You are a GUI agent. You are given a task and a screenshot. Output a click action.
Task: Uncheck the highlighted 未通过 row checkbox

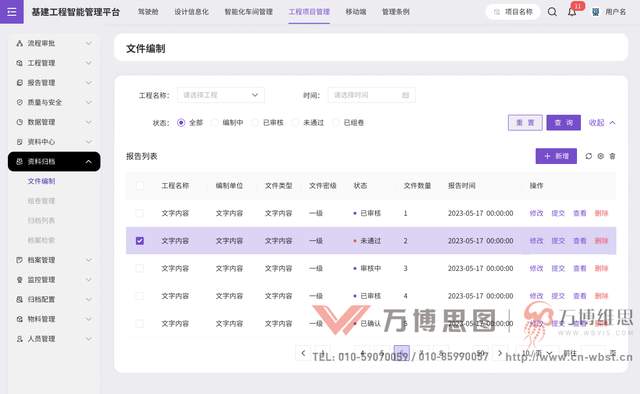point(140,241)
